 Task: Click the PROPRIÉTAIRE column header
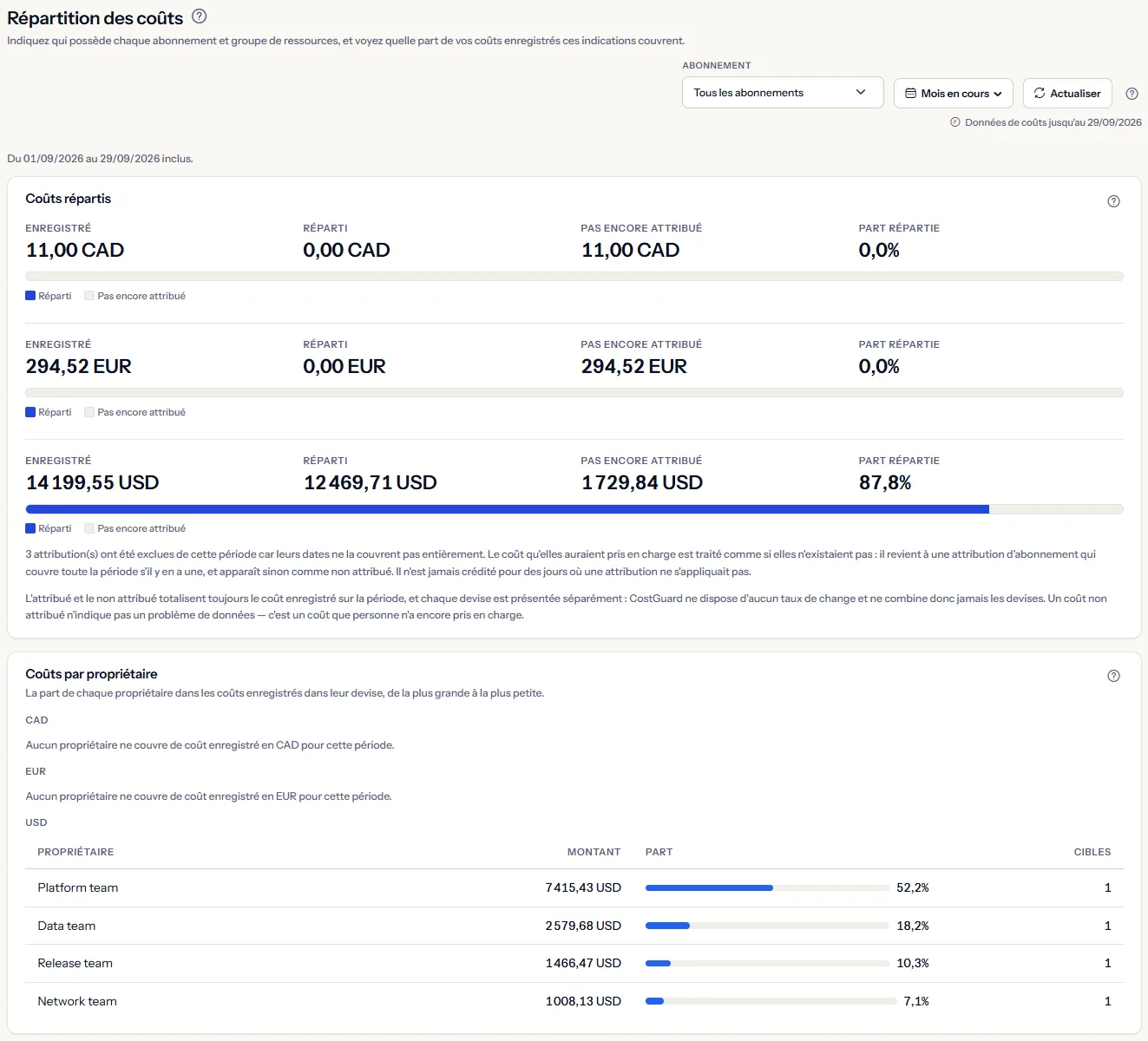[x=75, y=852]
